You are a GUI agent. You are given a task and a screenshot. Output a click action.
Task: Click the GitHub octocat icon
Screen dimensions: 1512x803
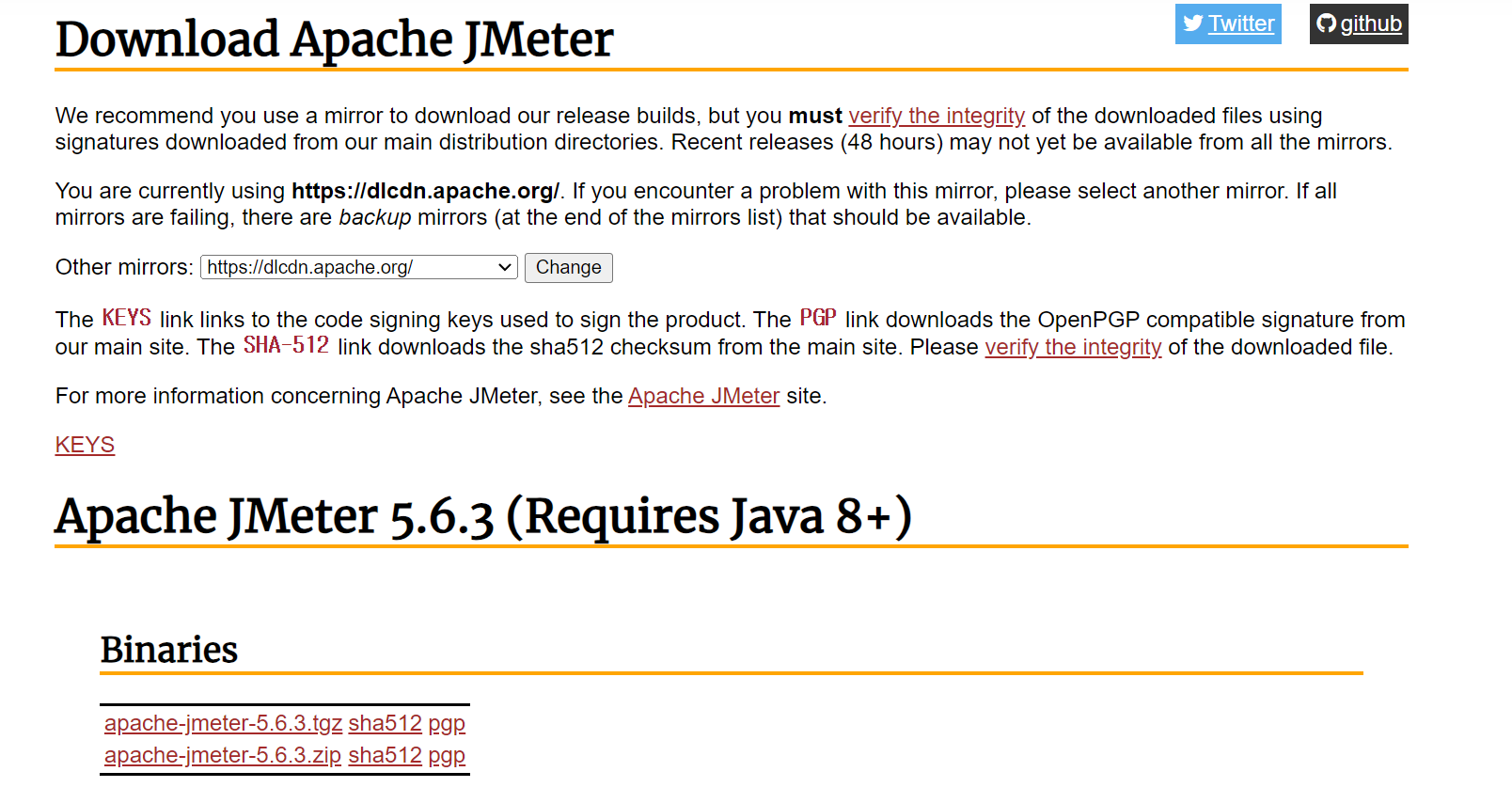pos(1327,24)
